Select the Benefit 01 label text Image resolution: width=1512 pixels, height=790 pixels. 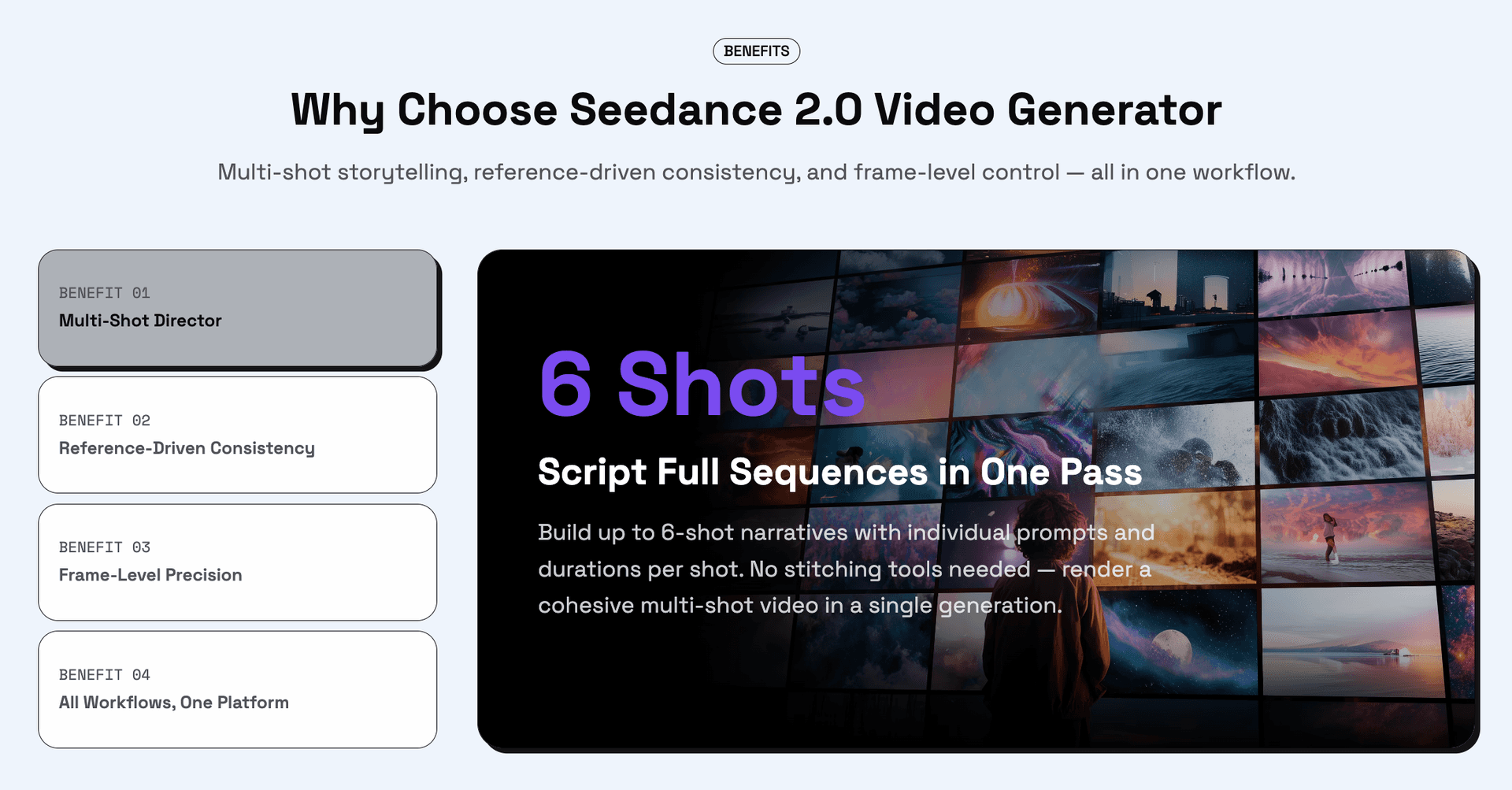click(103, 292)
